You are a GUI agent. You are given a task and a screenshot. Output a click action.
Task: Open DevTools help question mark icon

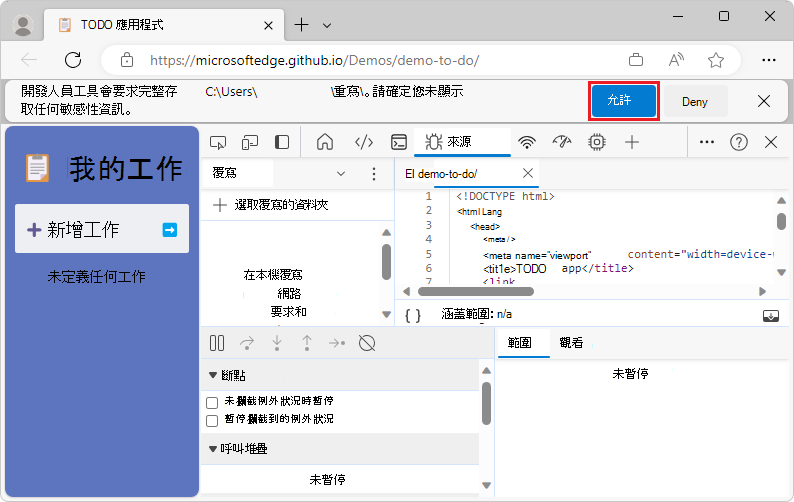point(738,142)
